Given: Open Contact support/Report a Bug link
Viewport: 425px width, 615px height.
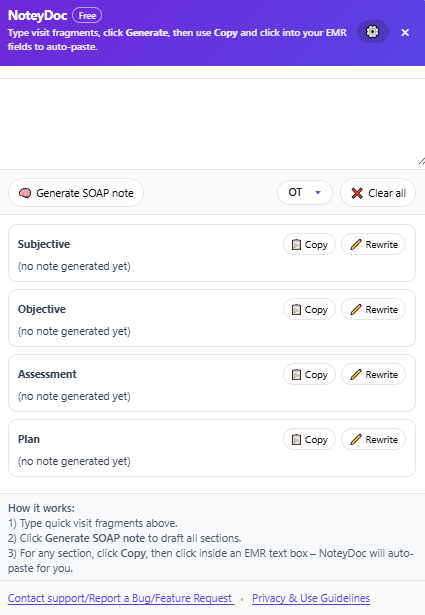Looking at the screenshot, I should [121, 598].
